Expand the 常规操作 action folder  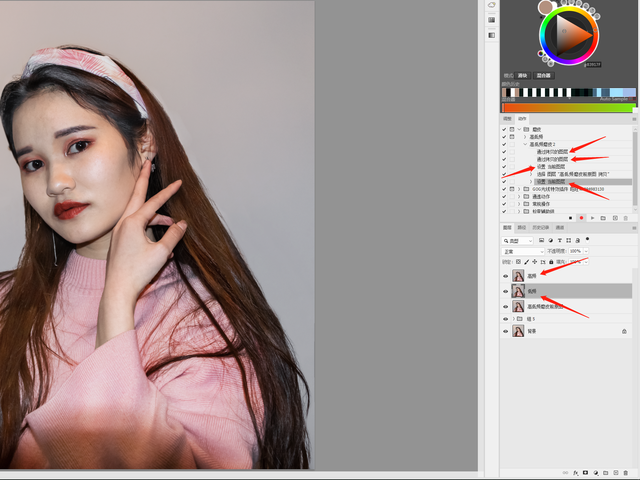[518, 203]
